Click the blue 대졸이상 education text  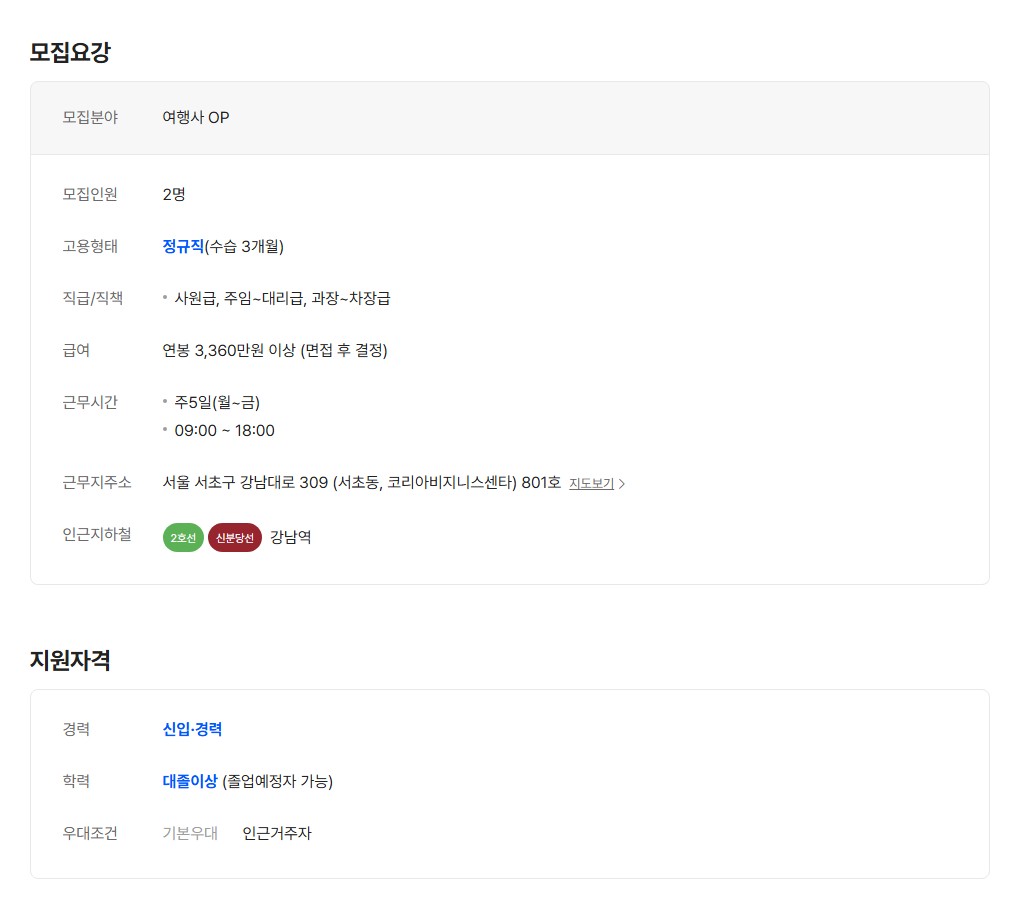(190, 781)
